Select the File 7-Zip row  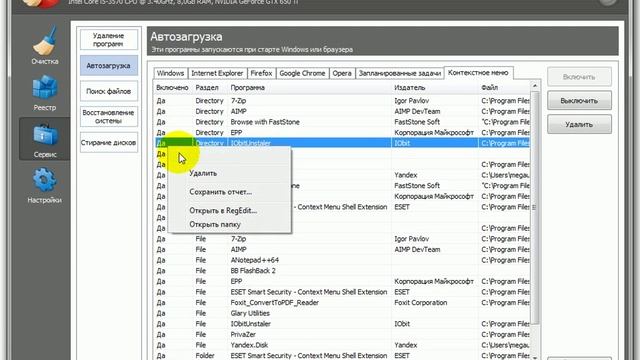point(342,239)
